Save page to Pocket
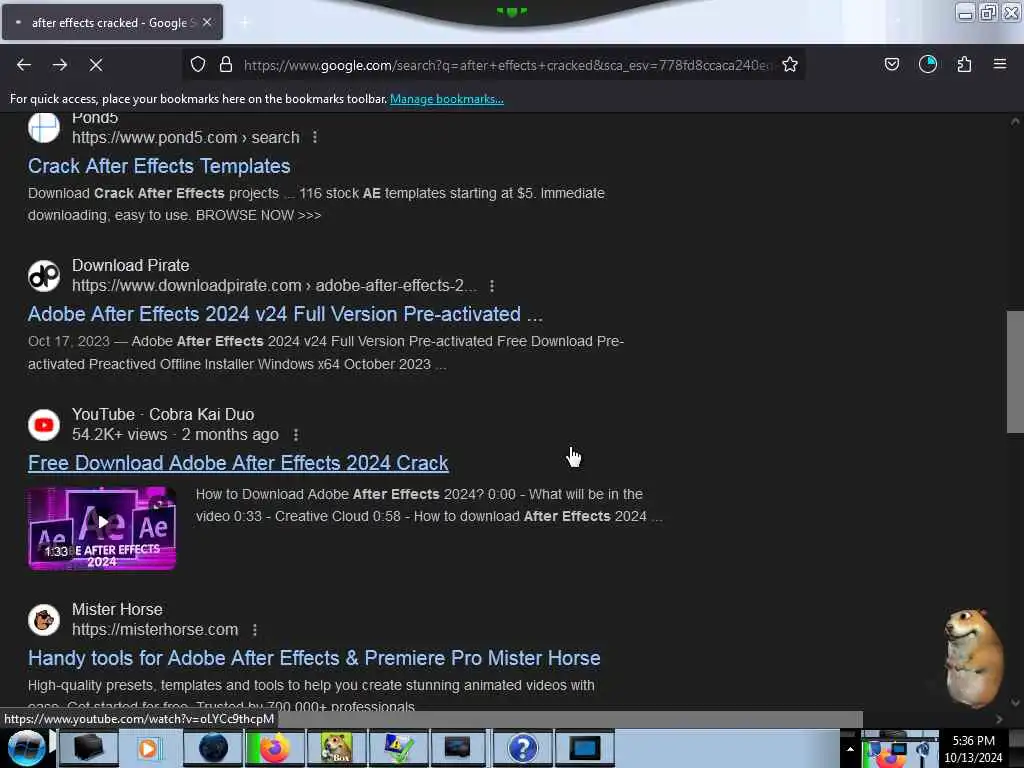 tap(892, 64)
